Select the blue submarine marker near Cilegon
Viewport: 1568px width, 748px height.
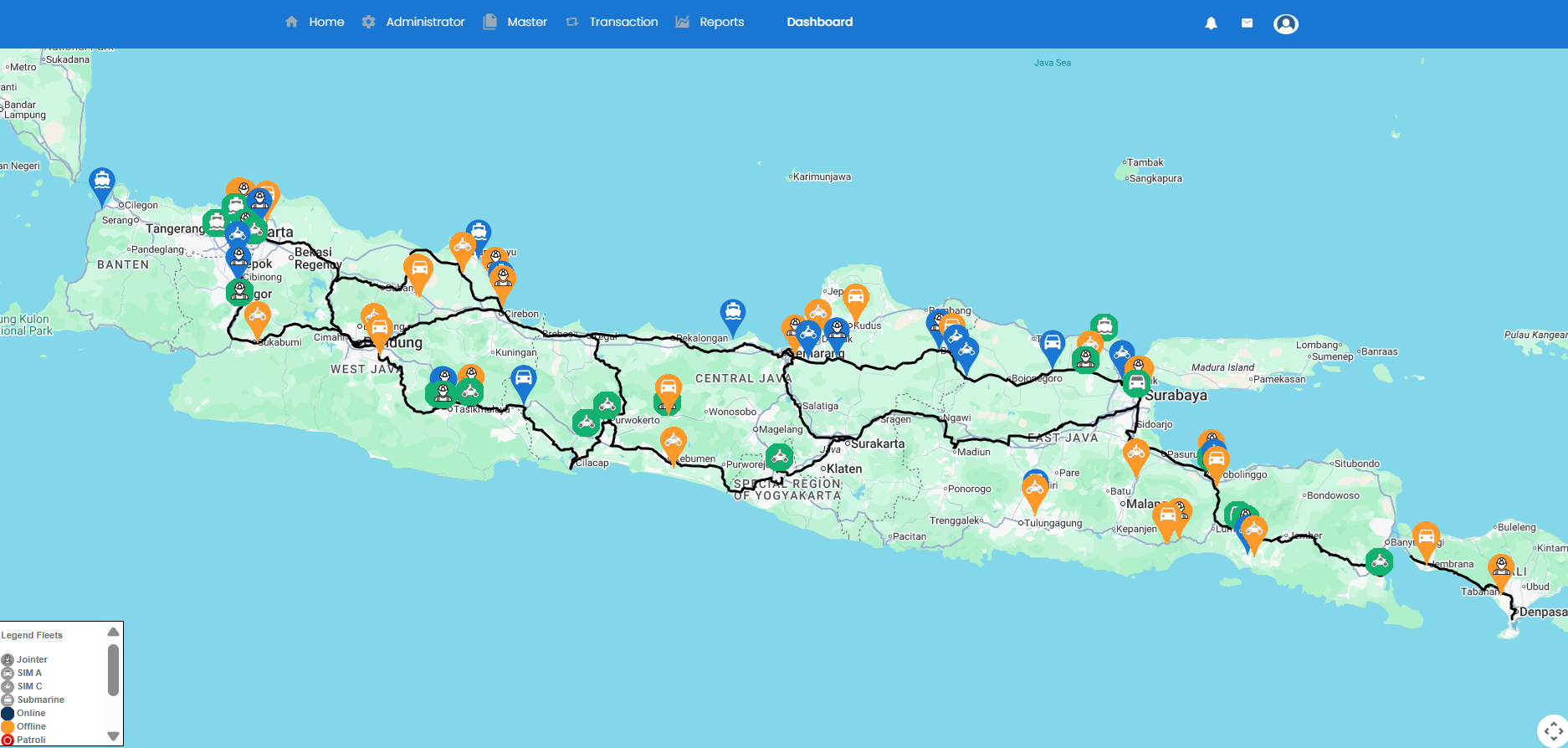(102, 182)
